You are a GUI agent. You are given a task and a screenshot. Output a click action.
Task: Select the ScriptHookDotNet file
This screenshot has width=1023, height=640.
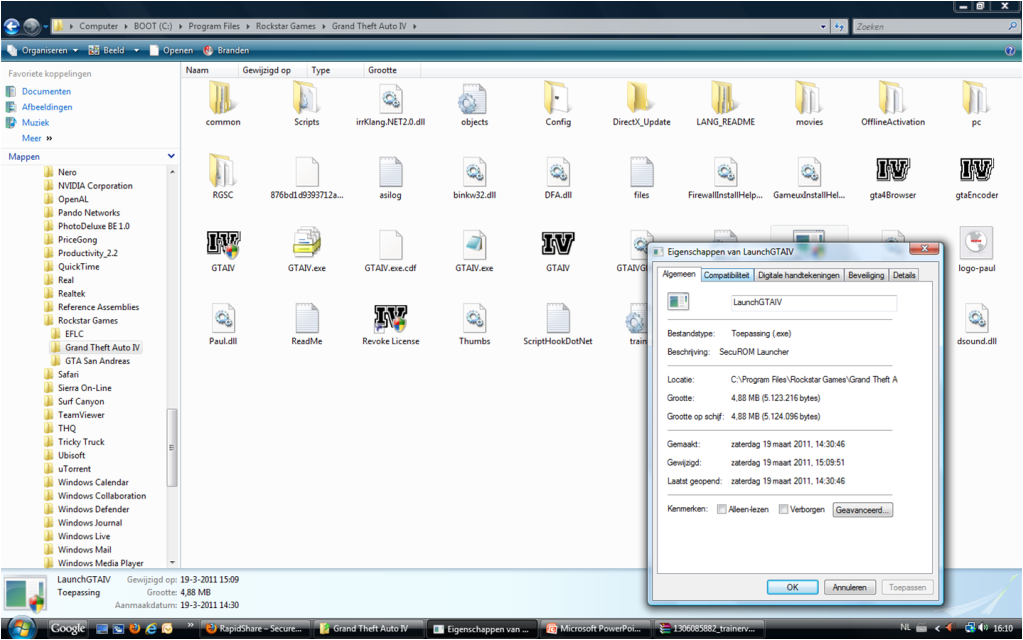click(x=558, y=324)
